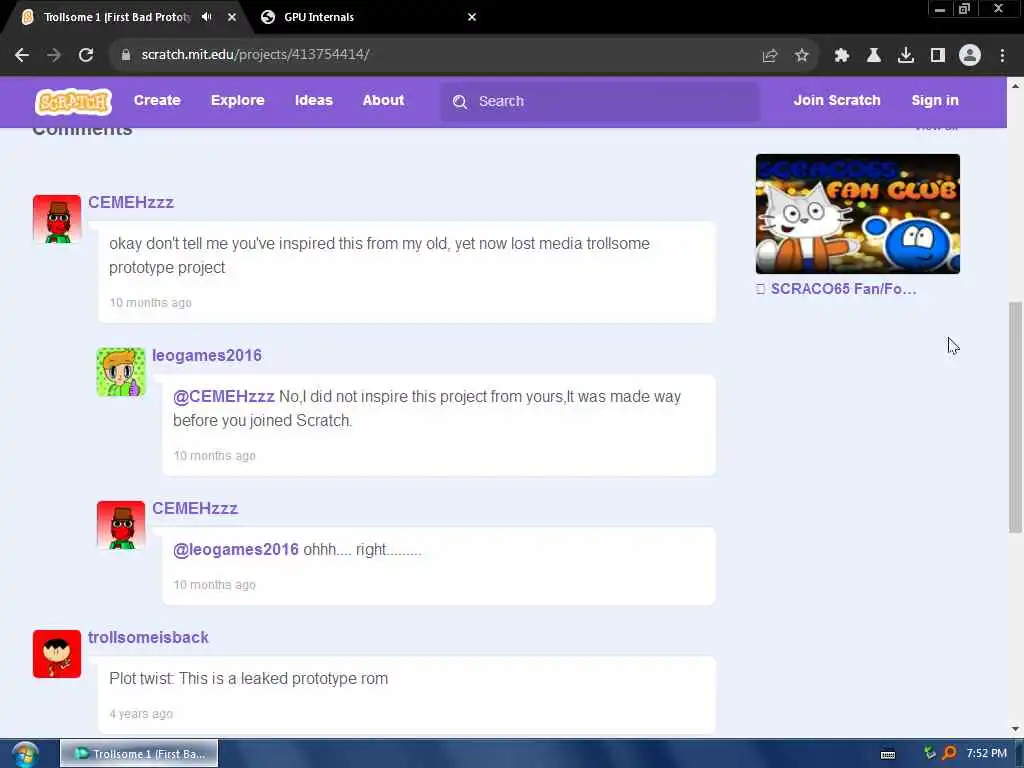The image size is (1024, 768).
Task: Go back using the browser back arrow
Action: pyautogui.click(x=22, y=55)
